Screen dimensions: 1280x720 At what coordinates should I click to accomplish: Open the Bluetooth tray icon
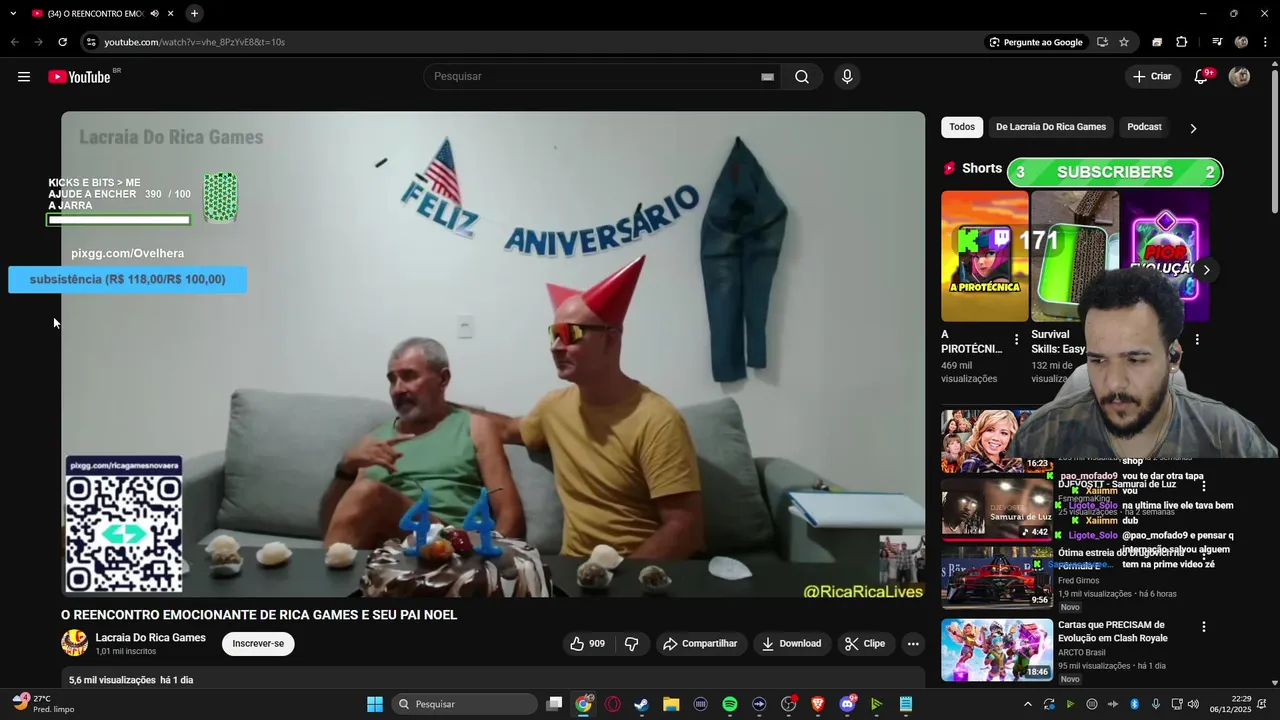(1134, 704)
